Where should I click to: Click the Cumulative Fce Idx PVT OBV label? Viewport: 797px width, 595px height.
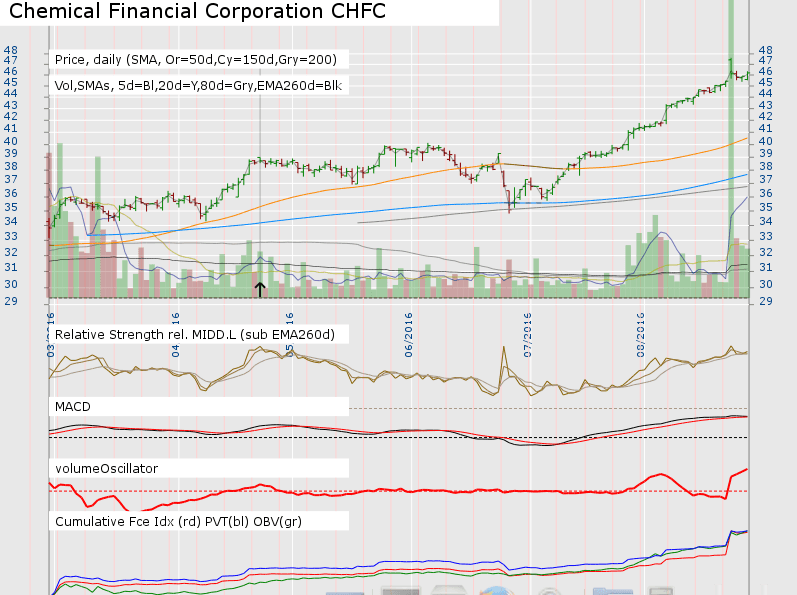pyautogui.click(x=178, y=522)
